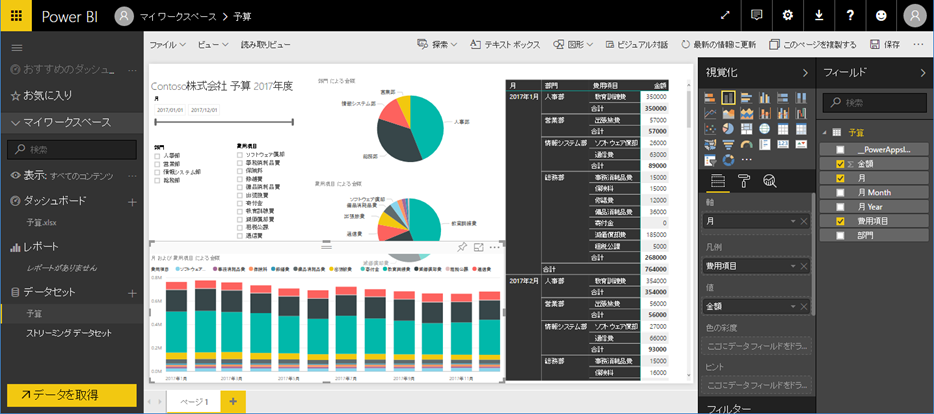Select the area chart visual

[727, 113]
